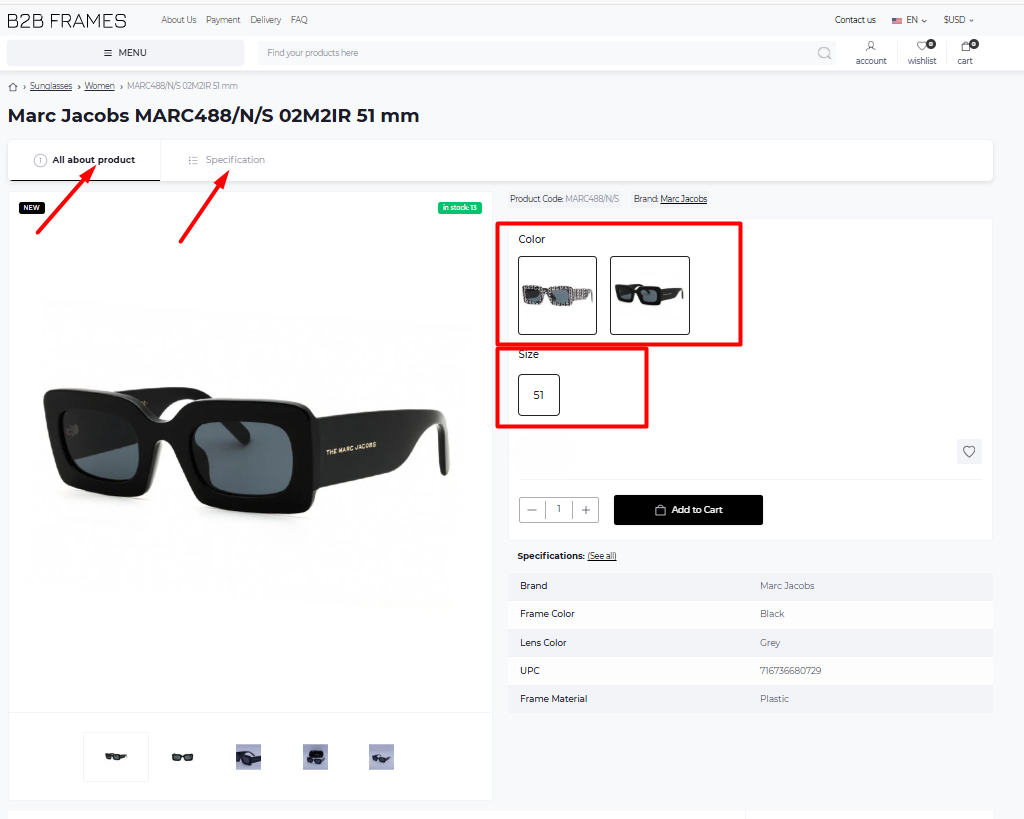1024x819 pixels.
Task: Click the Frame Material 'Plastic' value
Action: (774, 699)
